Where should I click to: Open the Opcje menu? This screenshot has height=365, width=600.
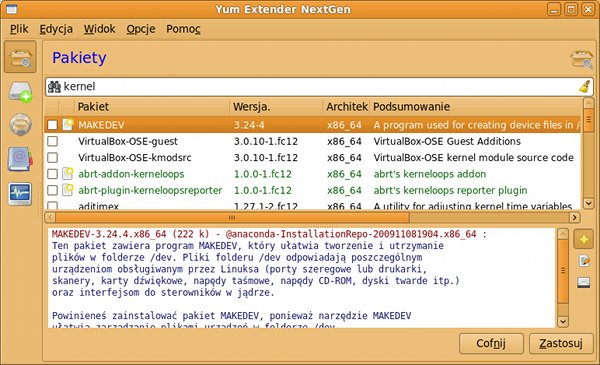tap(141, 29)
